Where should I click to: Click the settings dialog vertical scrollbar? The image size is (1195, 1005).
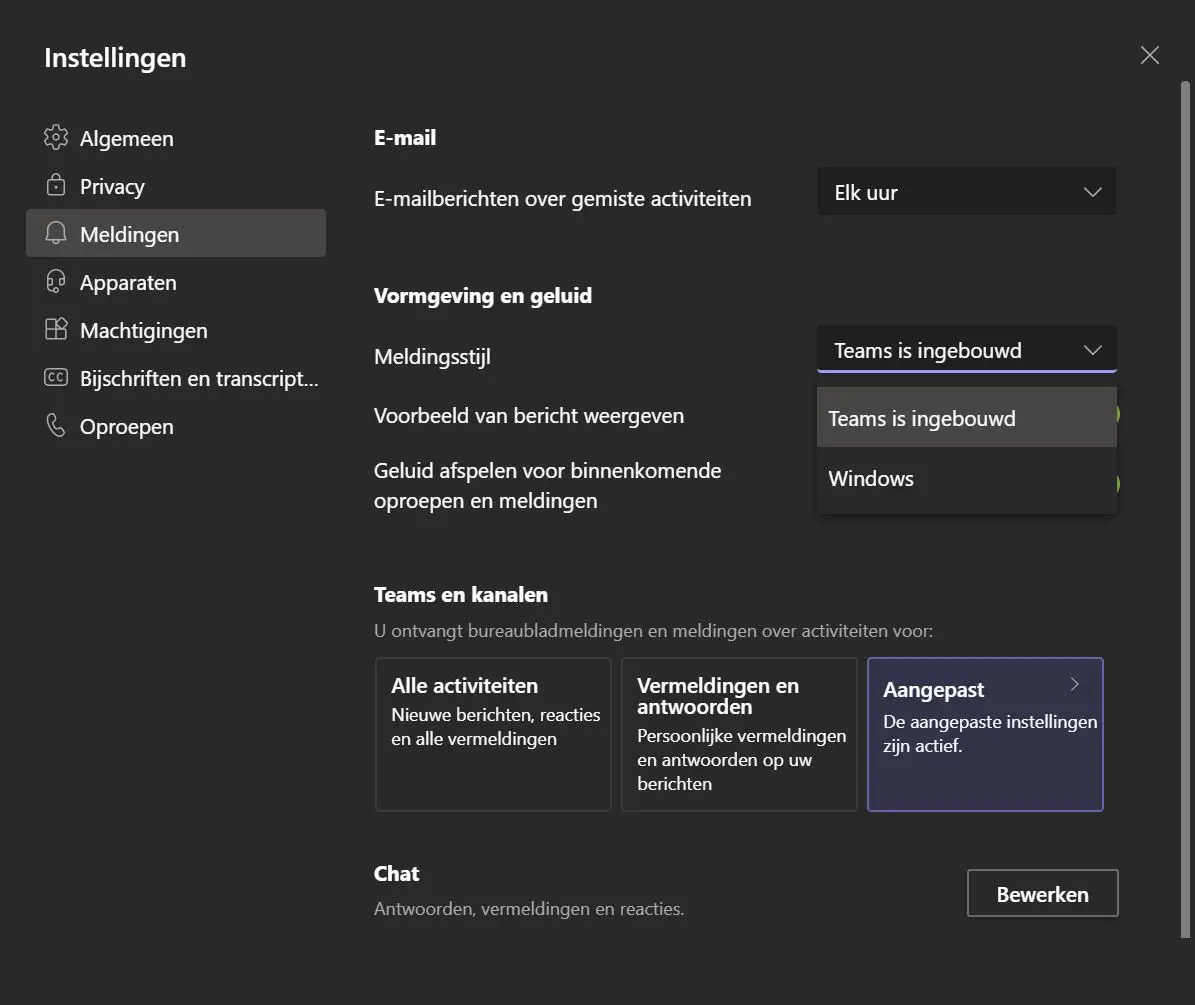tap(1185, 509)
